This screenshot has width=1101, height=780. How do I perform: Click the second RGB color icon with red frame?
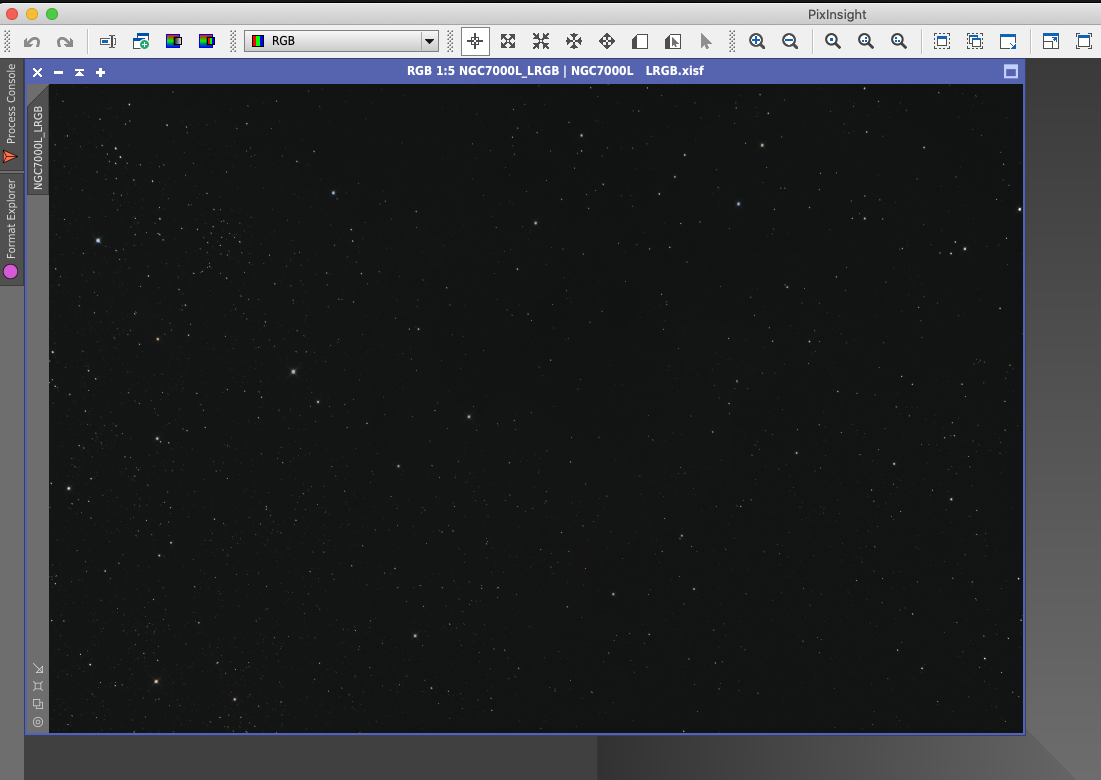(x=206, y=41)
